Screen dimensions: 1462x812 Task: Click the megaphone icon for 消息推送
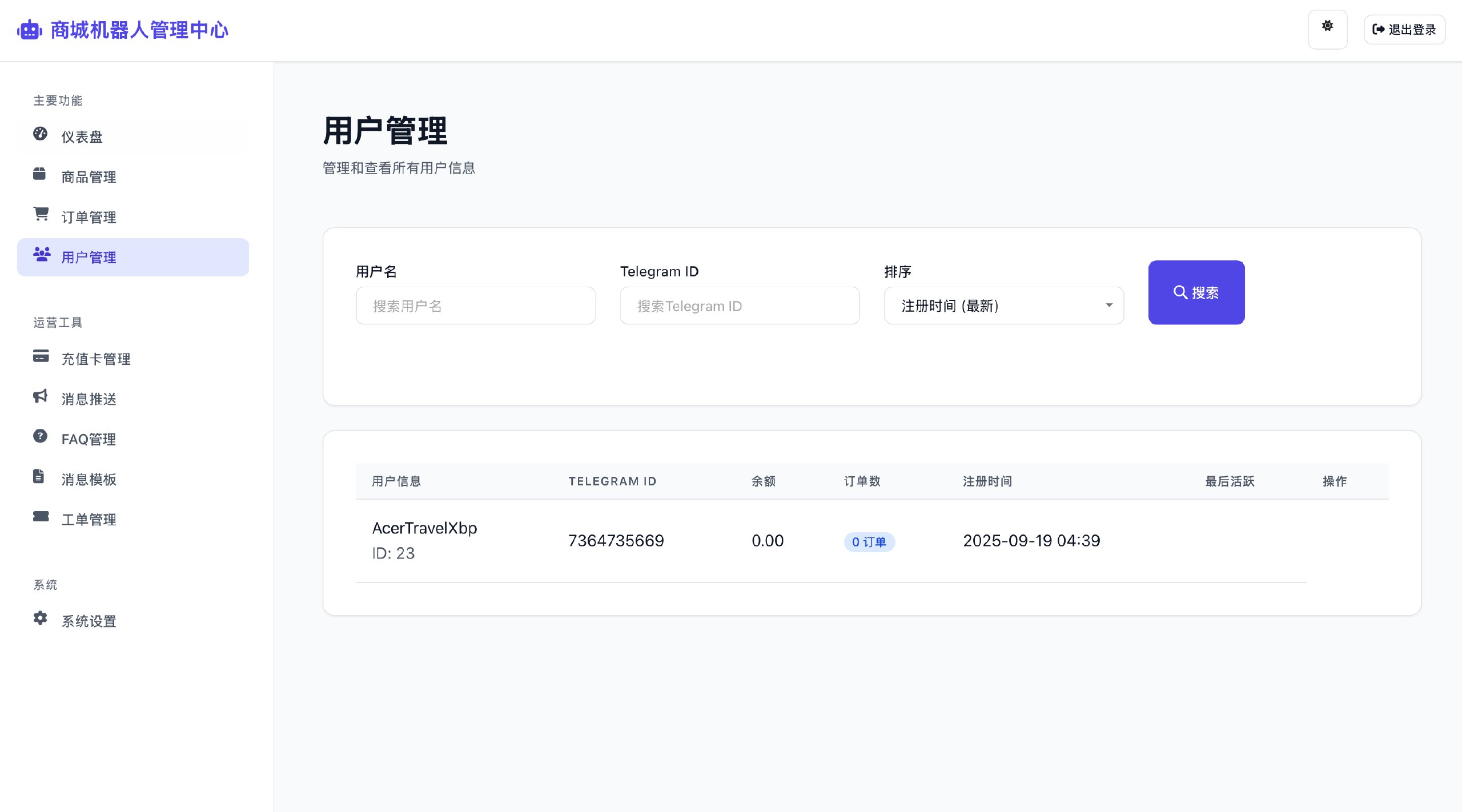[40, 397]
